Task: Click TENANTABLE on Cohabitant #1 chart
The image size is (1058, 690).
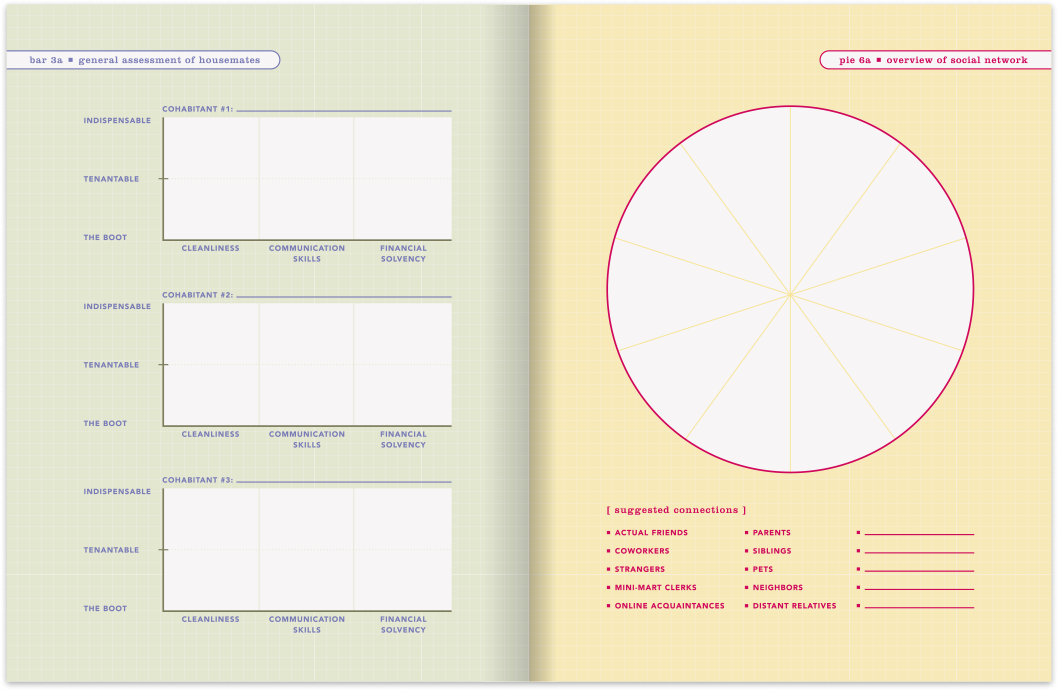Action: click(x=111, y=179)
